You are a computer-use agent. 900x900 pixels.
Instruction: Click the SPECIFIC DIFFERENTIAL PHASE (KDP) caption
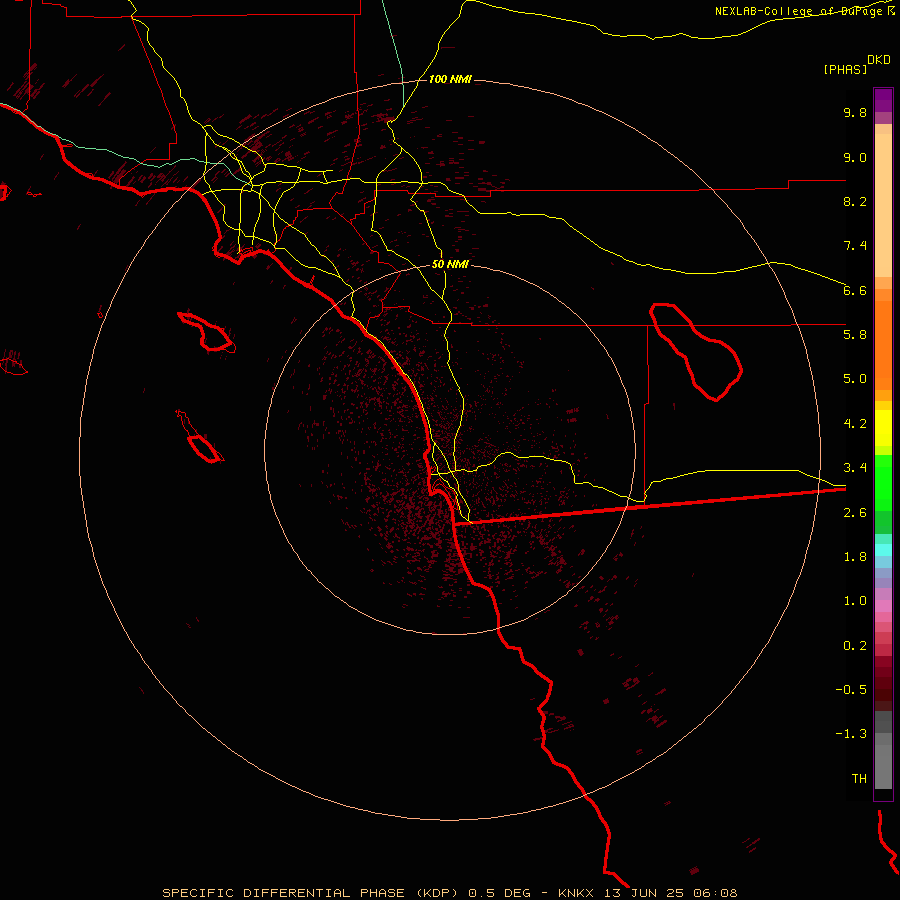point(310,893)
